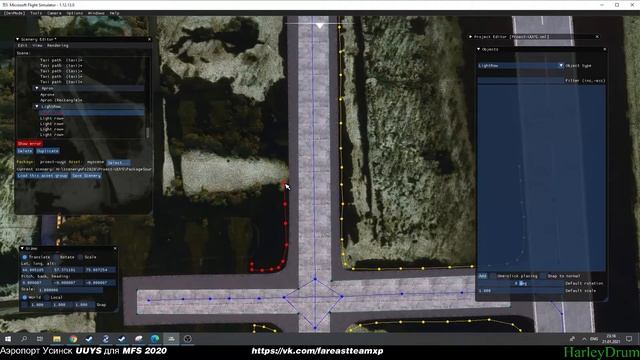
Task: Open Task View in taskbar
Action: click(40, 339)
